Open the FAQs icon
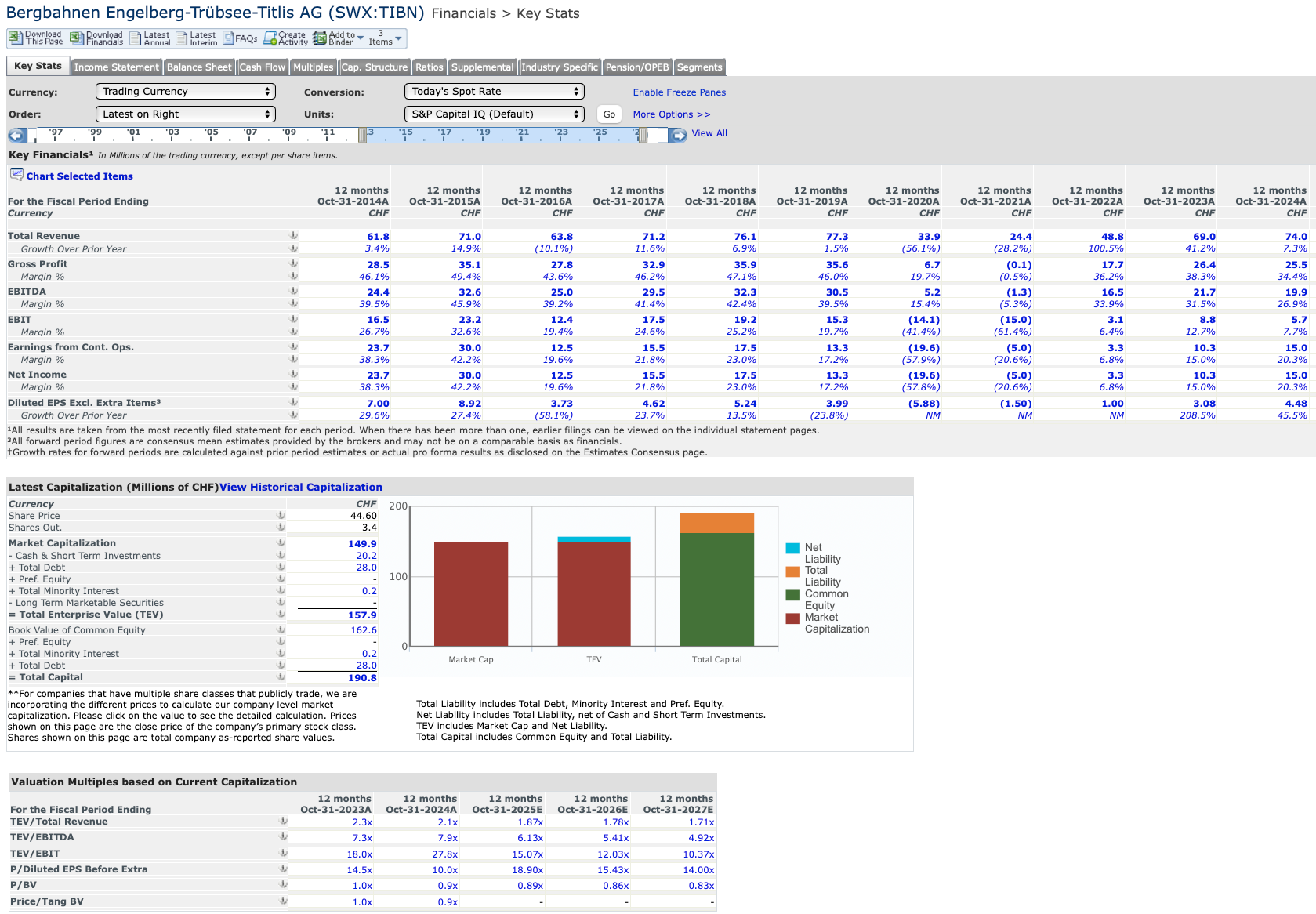Viewport: 1316px width, 914px height. 229,38
